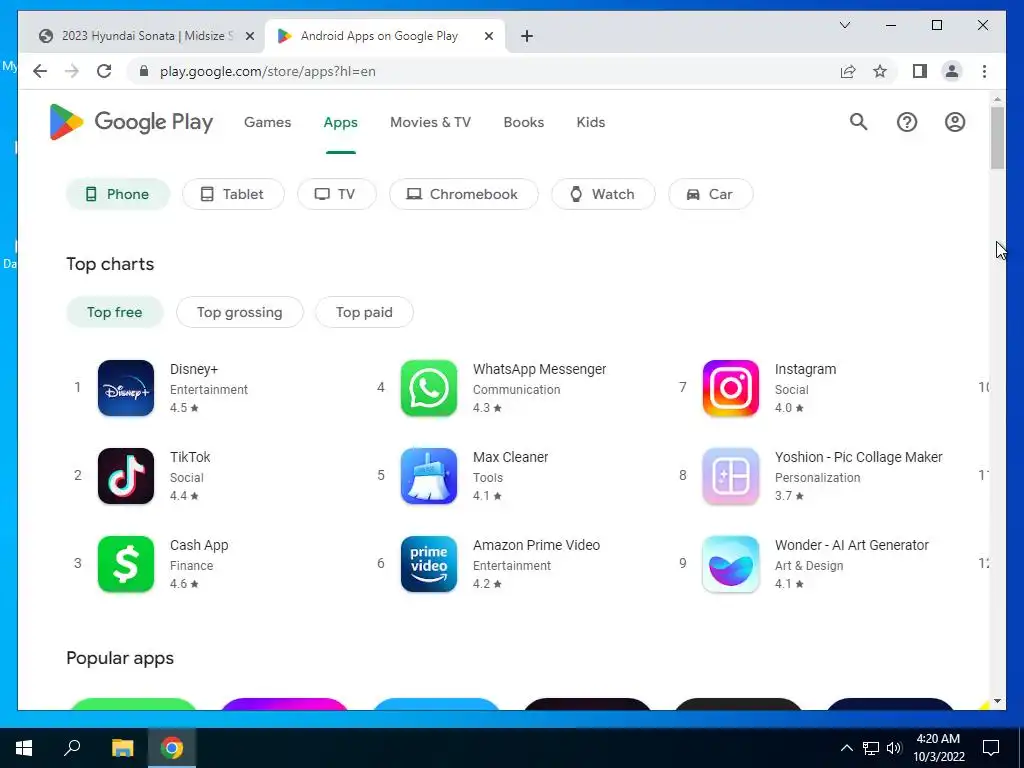Open the volume control in system tray
The height and width of the screenshot is (768, 1024).
(x=894, y=748)
